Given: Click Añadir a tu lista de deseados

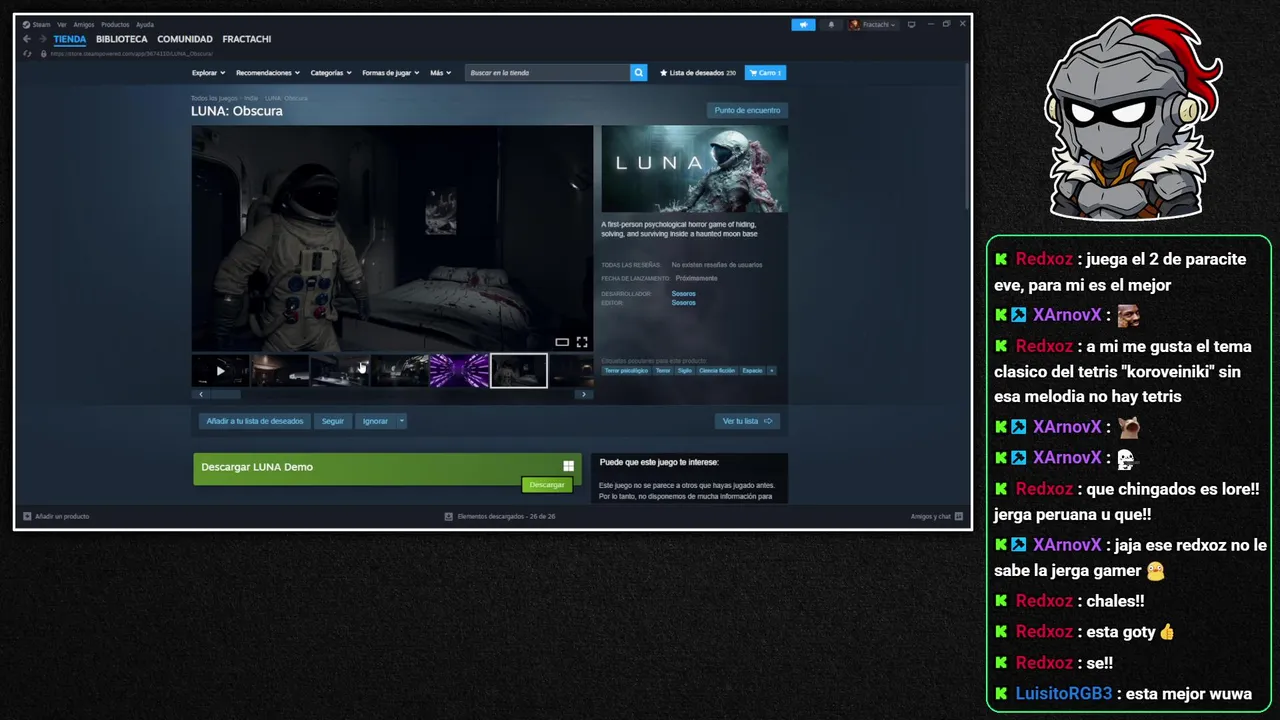Looking at the screenshot, I should tap(255, 421).
